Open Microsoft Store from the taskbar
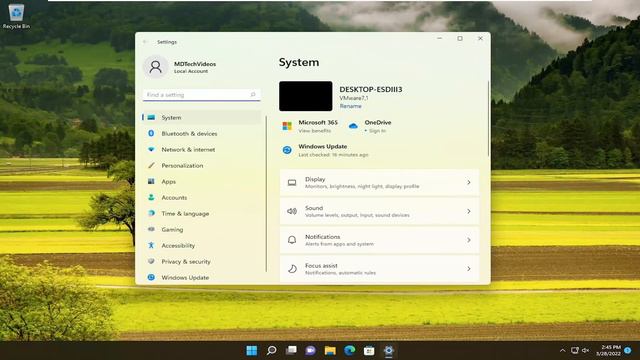The width and height of the screenshot is (640, 360). click(369, 350)
